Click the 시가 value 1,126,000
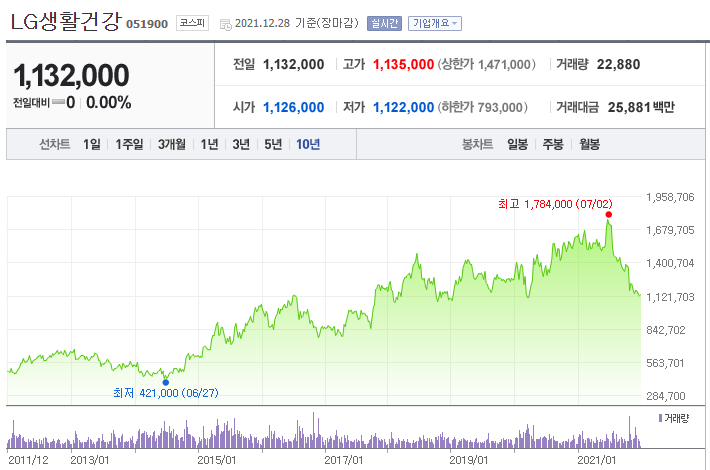The width and height of the screenshot is (710, 470). tap(293, 107)
